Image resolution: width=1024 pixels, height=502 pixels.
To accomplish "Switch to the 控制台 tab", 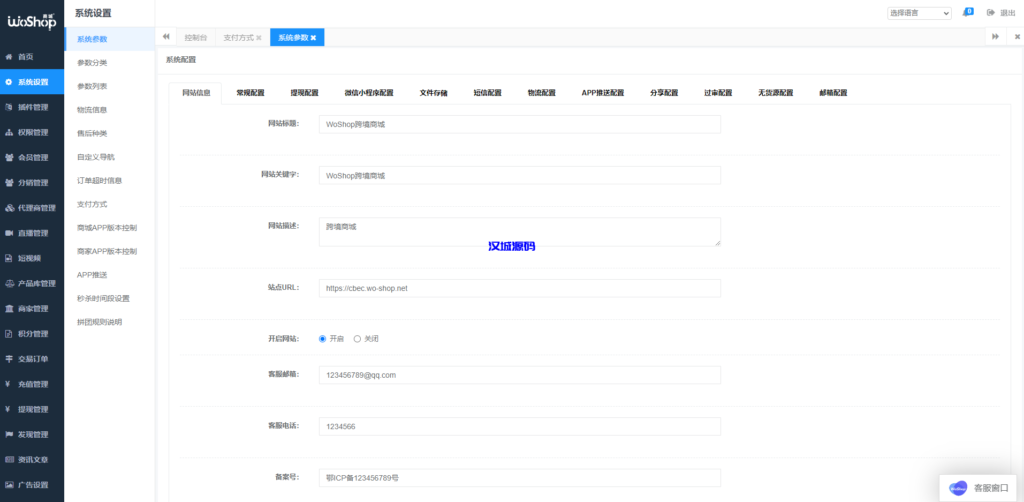I will click(x=195, y=38).
